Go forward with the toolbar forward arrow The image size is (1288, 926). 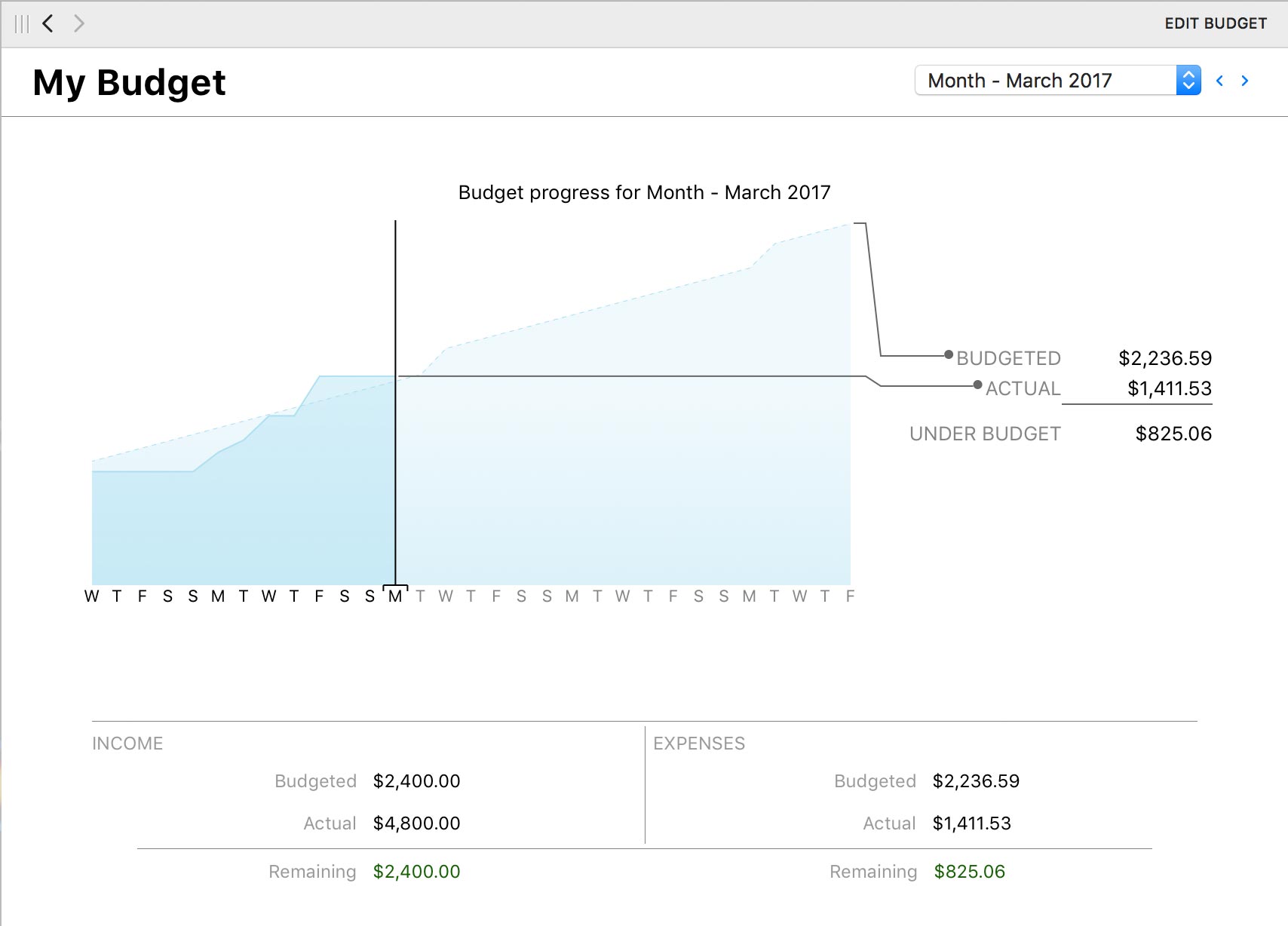[x=79, y=24]
